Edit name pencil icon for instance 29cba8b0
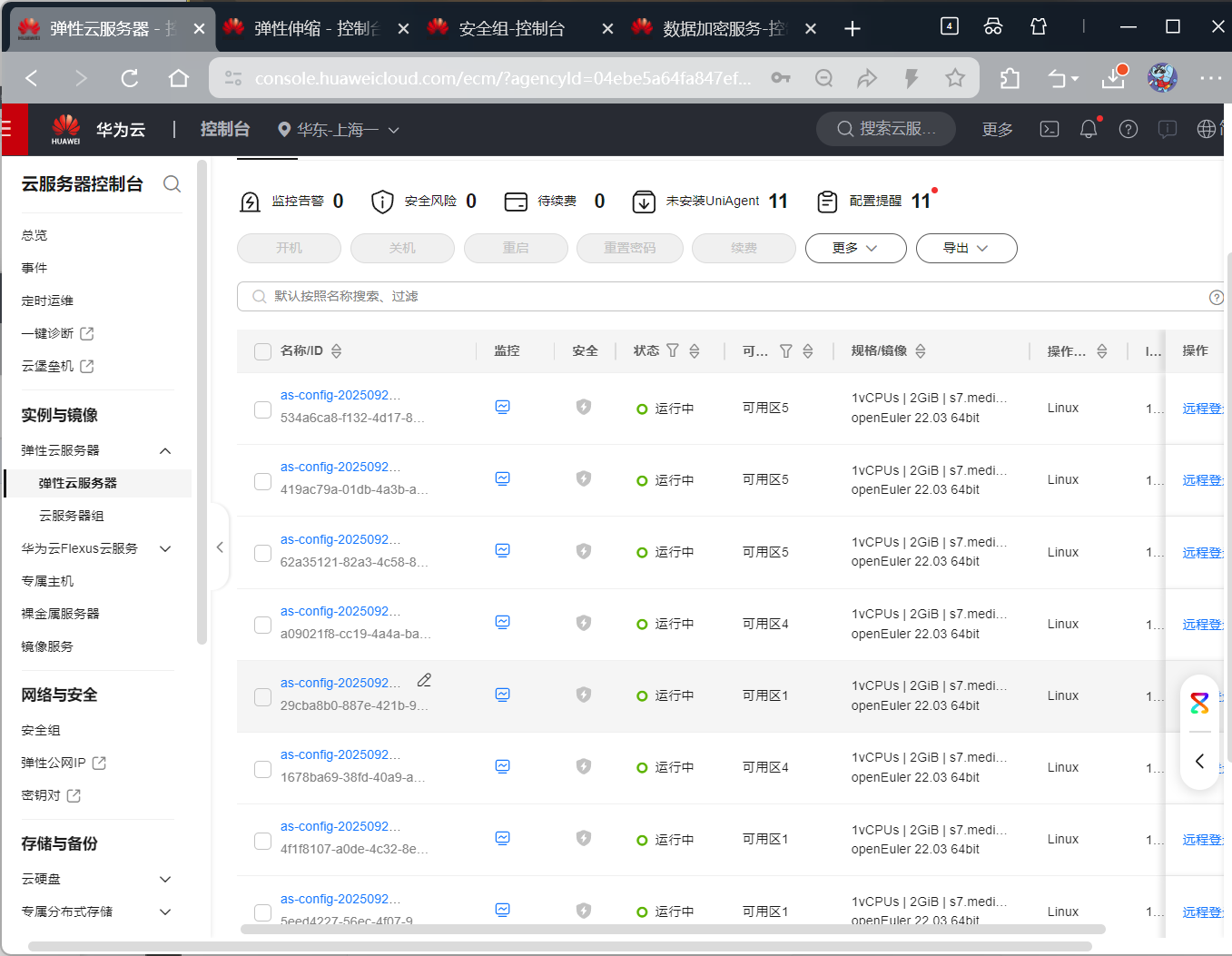The image size is (1232, 956). pyautogui.click(x=424, y=680)
